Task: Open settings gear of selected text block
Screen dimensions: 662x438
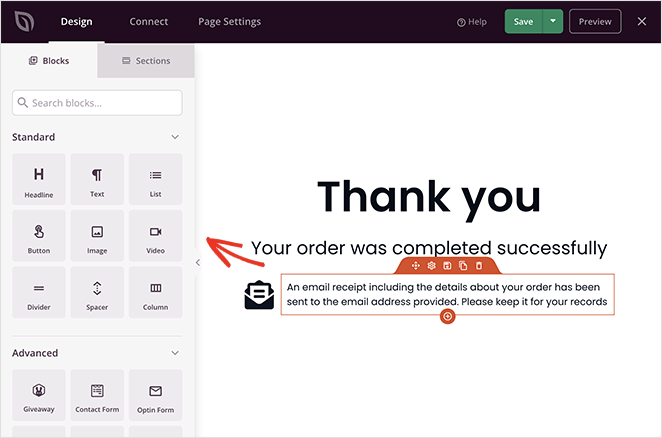Action: [431, 266]
